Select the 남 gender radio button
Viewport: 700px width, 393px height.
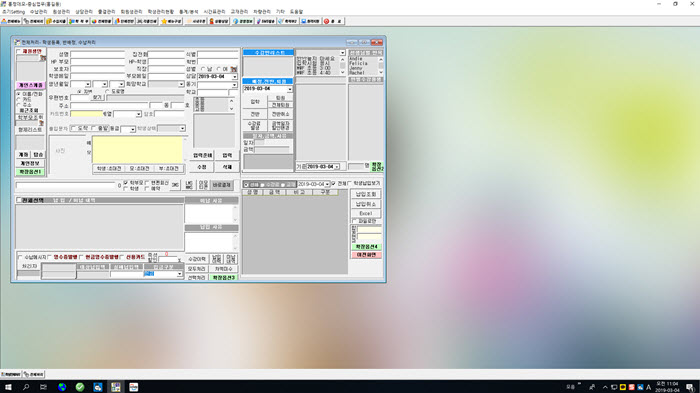pyautogui.click(x=204, y=69)
